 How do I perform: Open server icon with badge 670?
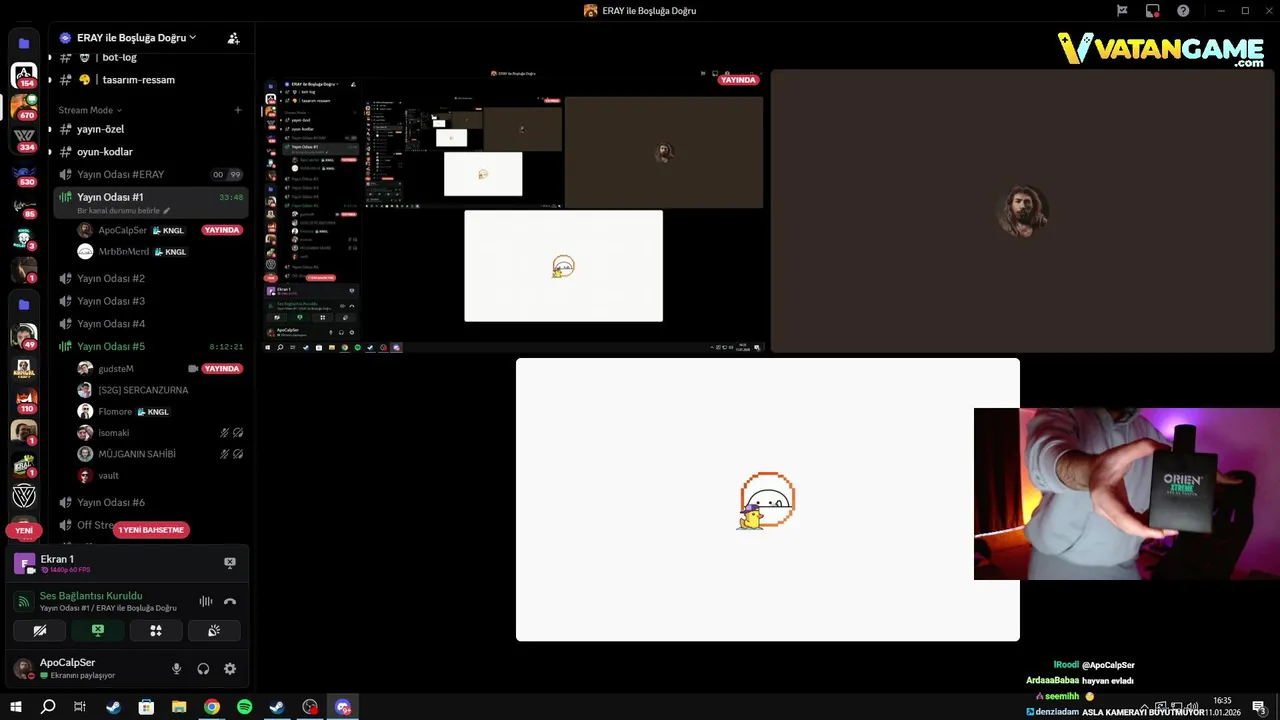point(24,107)
